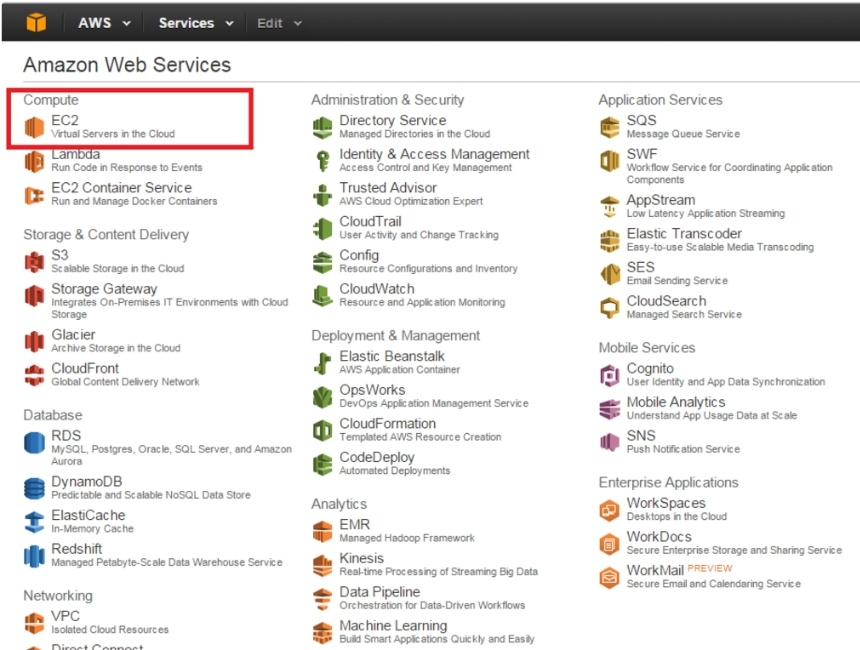Open the Edit dropdown in top bar
This screenshot has width=860, height=650.
[279, 23]
